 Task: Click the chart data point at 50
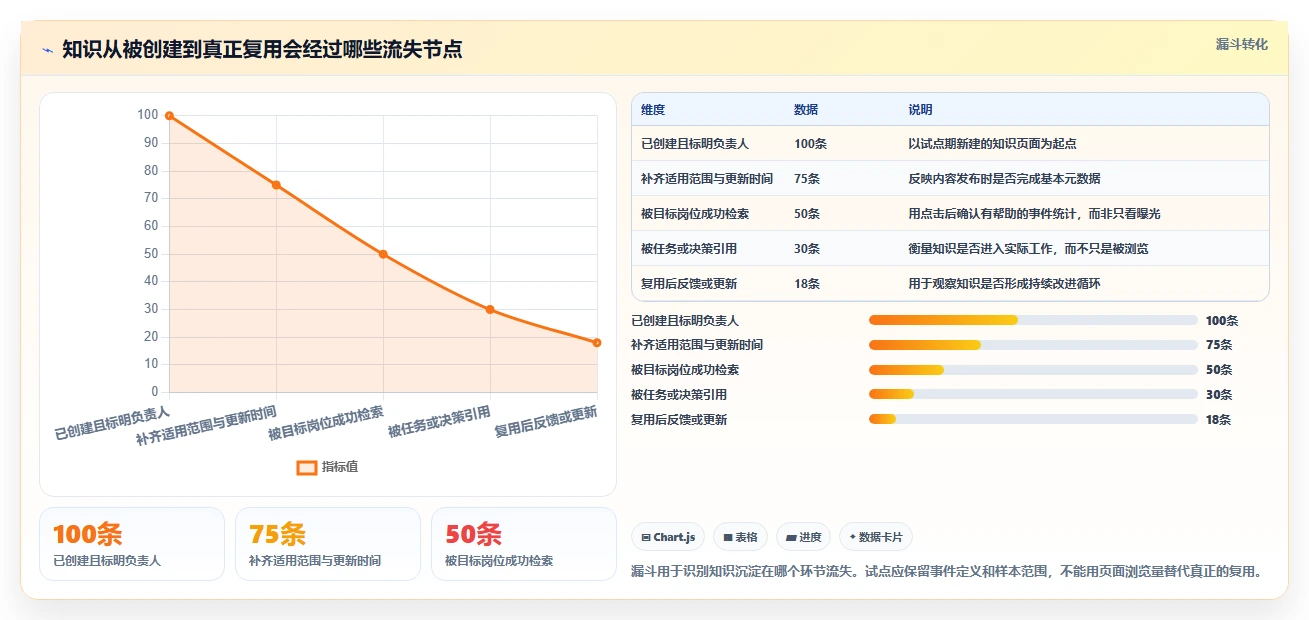[x=383, y=254]
